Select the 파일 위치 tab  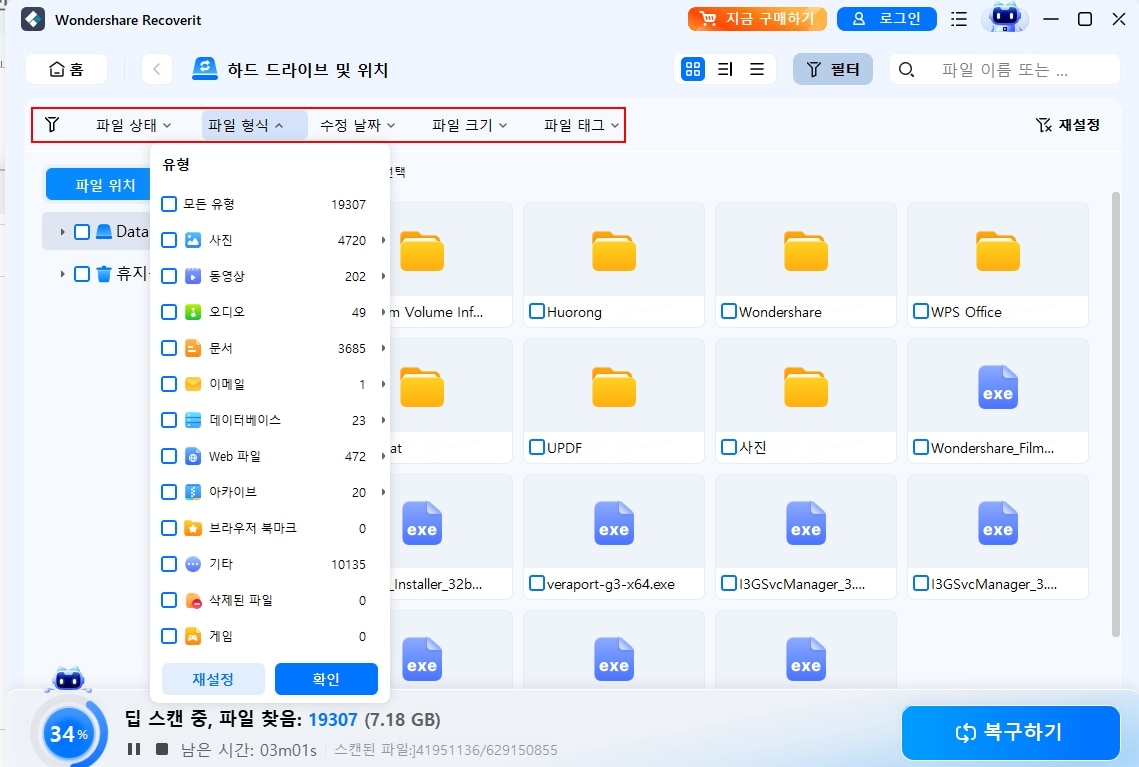(98, 184)
